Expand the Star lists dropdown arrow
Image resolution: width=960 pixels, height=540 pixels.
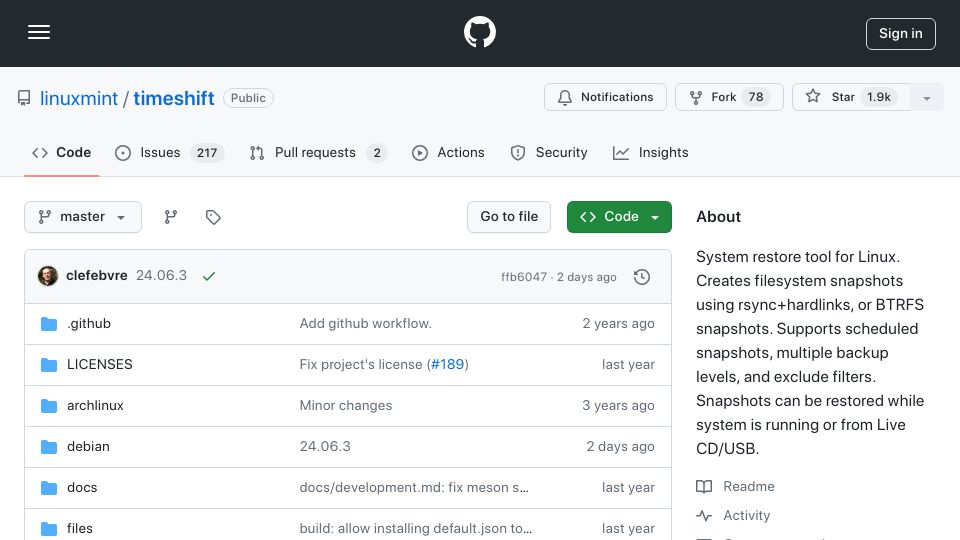[x=927, y=98]
